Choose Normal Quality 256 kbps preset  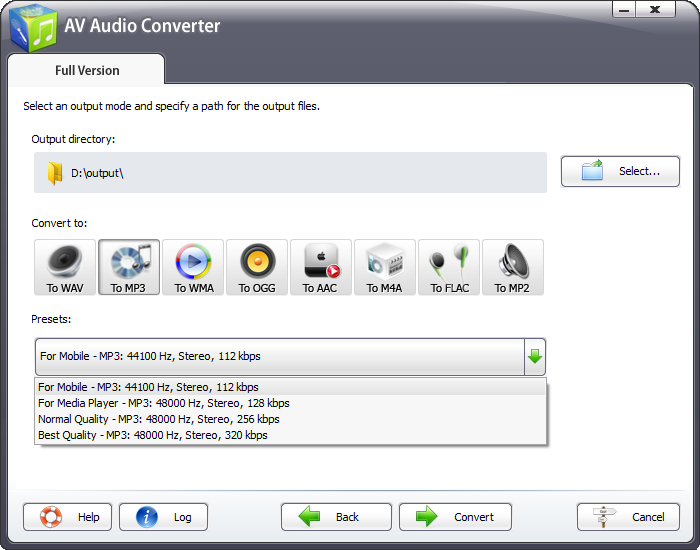pos(290,419)
